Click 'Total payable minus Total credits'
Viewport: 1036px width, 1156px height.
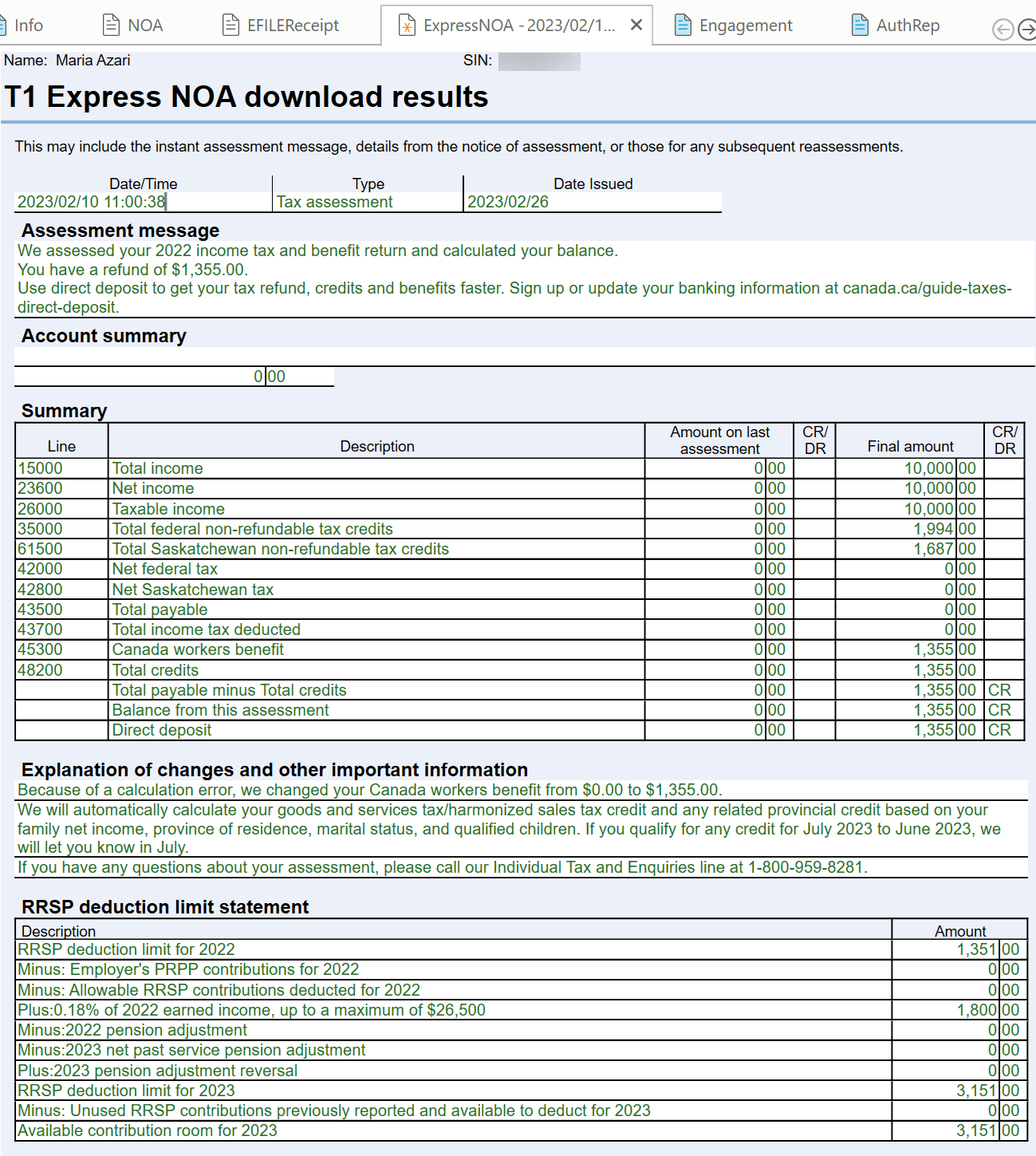pos(230,690)
